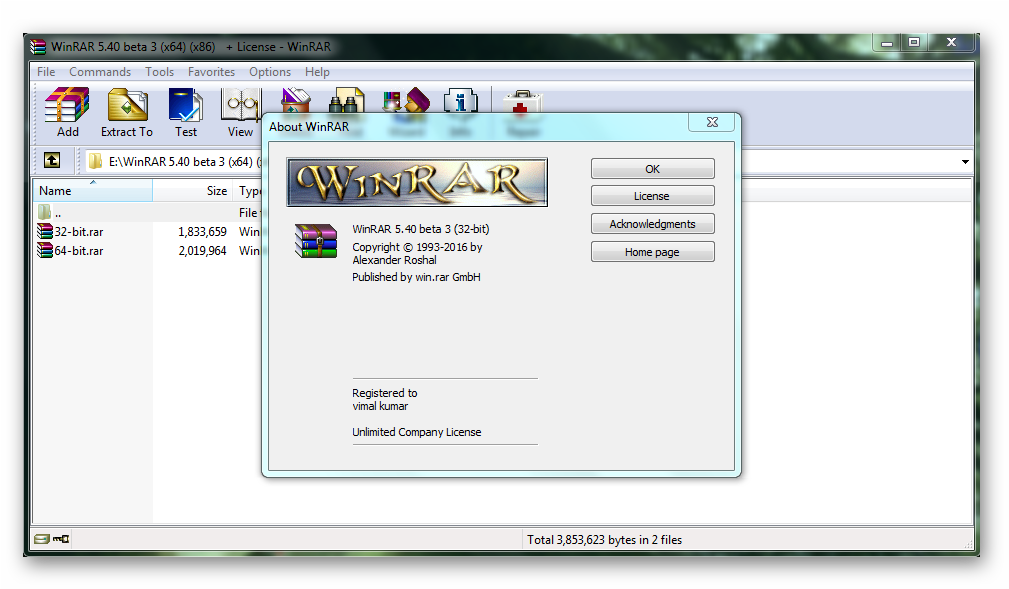Click the Find binoculars toolbar icon
The image size is (1009, 589).
pyautogui.click(x=344, y=100)
